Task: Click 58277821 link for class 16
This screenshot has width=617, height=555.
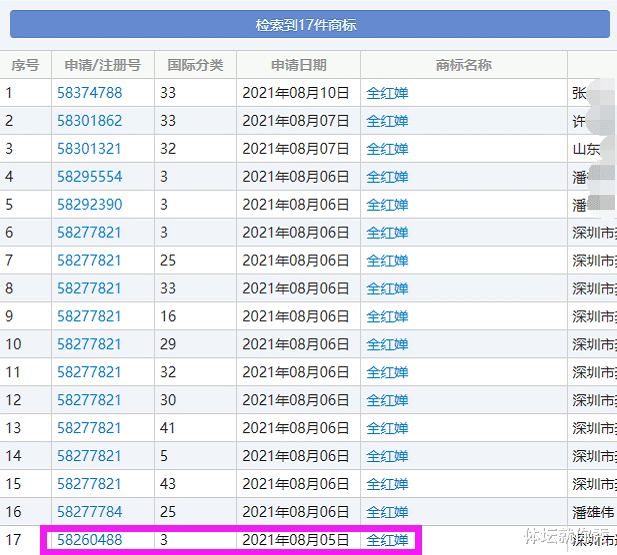Action: (x=89, y=317)
